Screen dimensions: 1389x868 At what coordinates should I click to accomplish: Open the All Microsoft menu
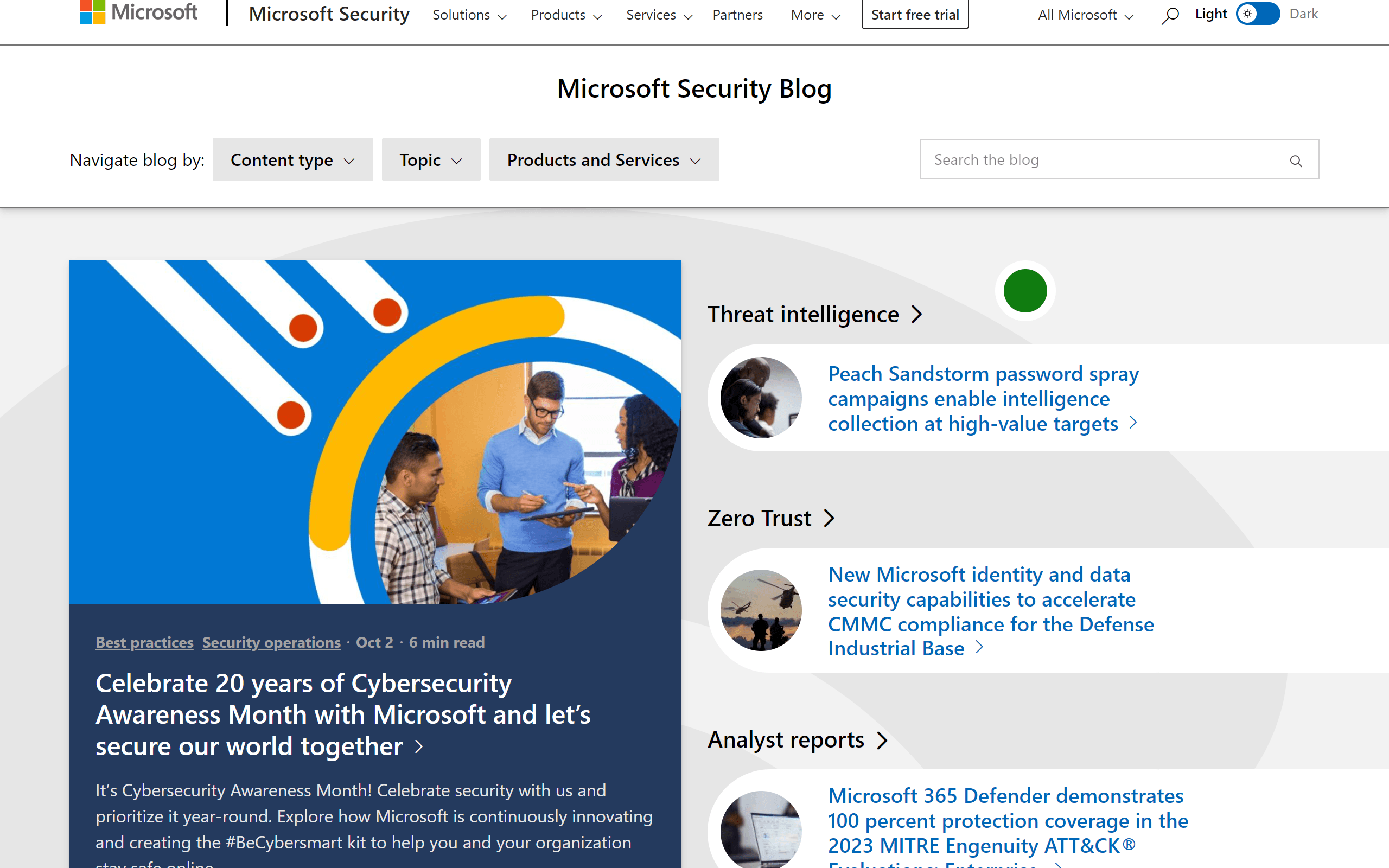tap(1085, 15)
